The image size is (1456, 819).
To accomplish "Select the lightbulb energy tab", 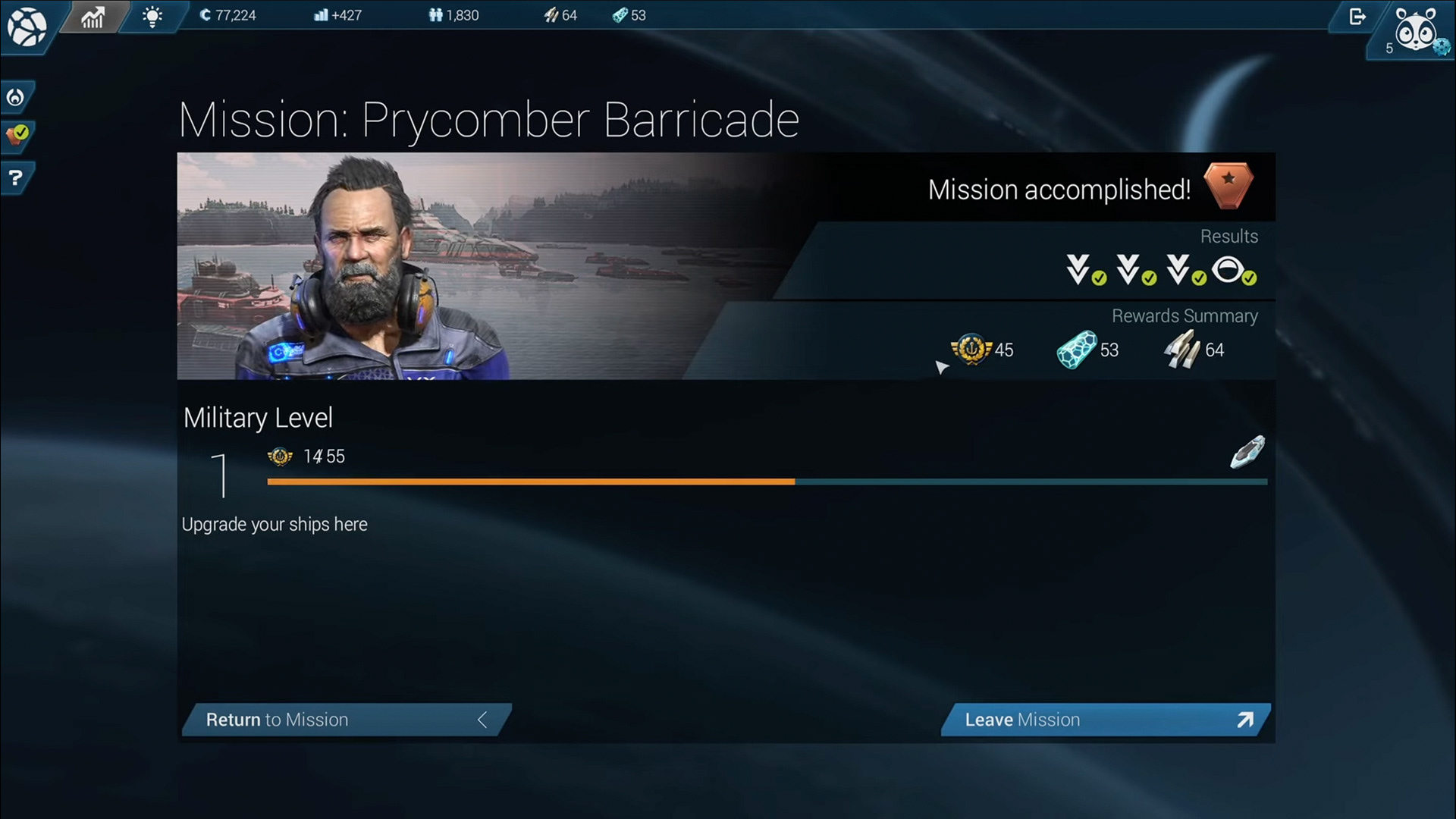I will (x=152, y=16).
